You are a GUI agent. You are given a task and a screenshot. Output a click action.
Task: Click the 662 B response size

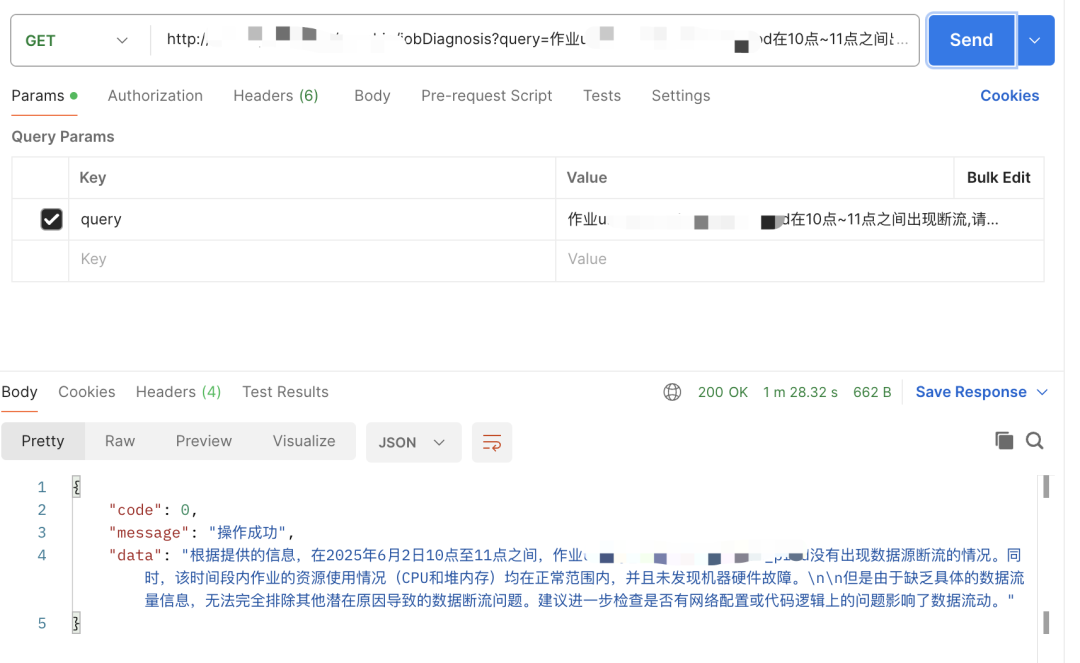pyautogui.click(x=872, y=392)
